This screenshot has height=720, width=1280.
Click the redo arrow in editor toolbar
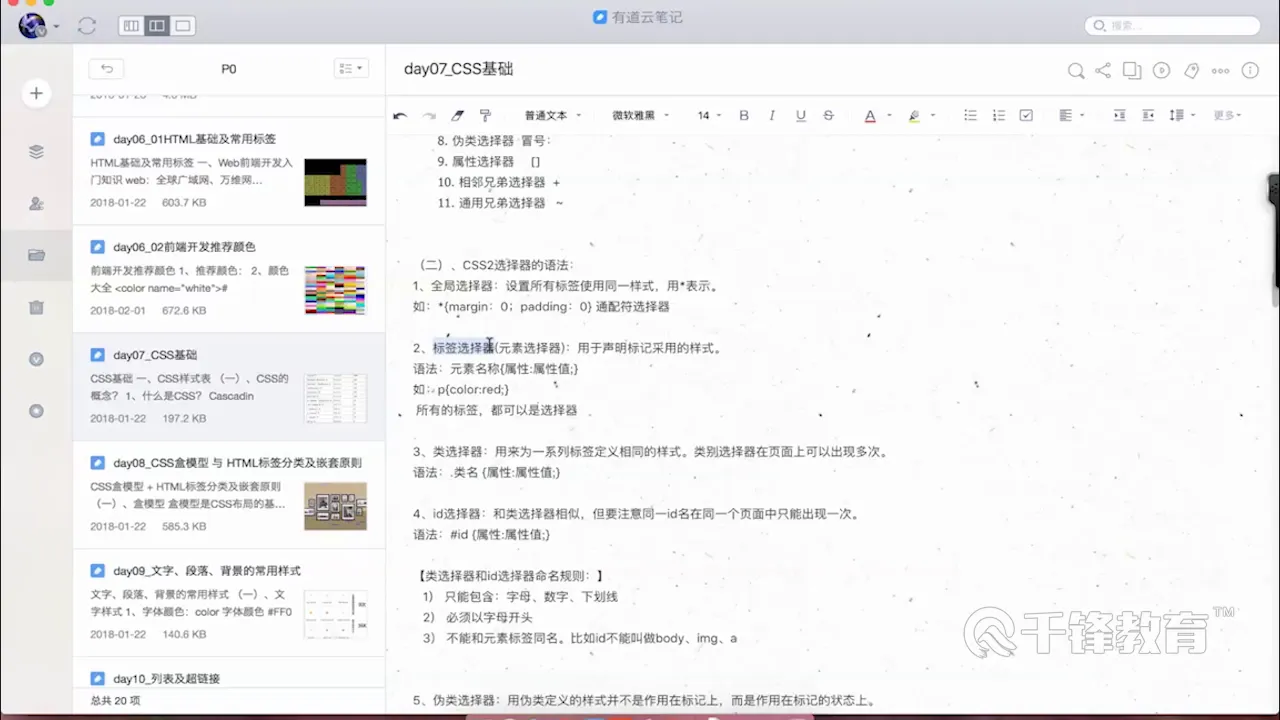tap(429, 116)
